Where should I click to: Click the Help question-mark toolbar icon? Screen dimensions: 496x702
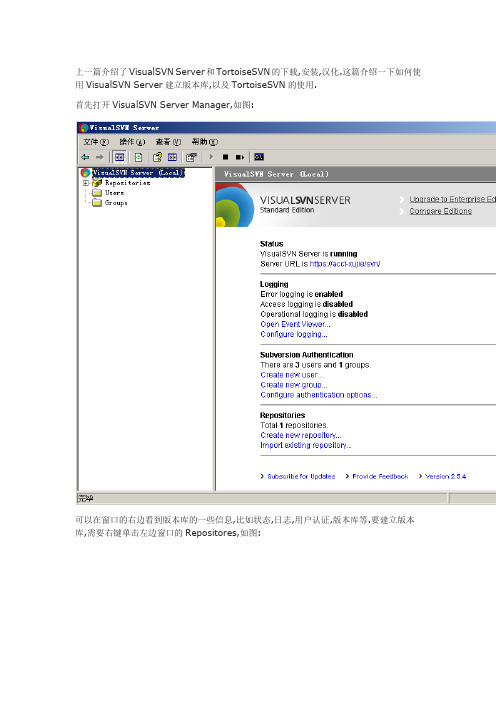click(157, 157)
